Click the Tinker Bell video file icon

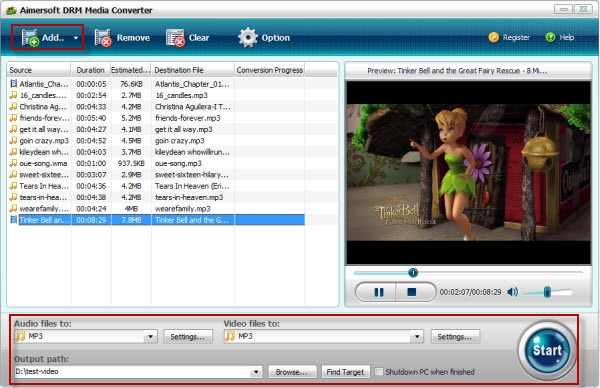(x=14, y=220)
